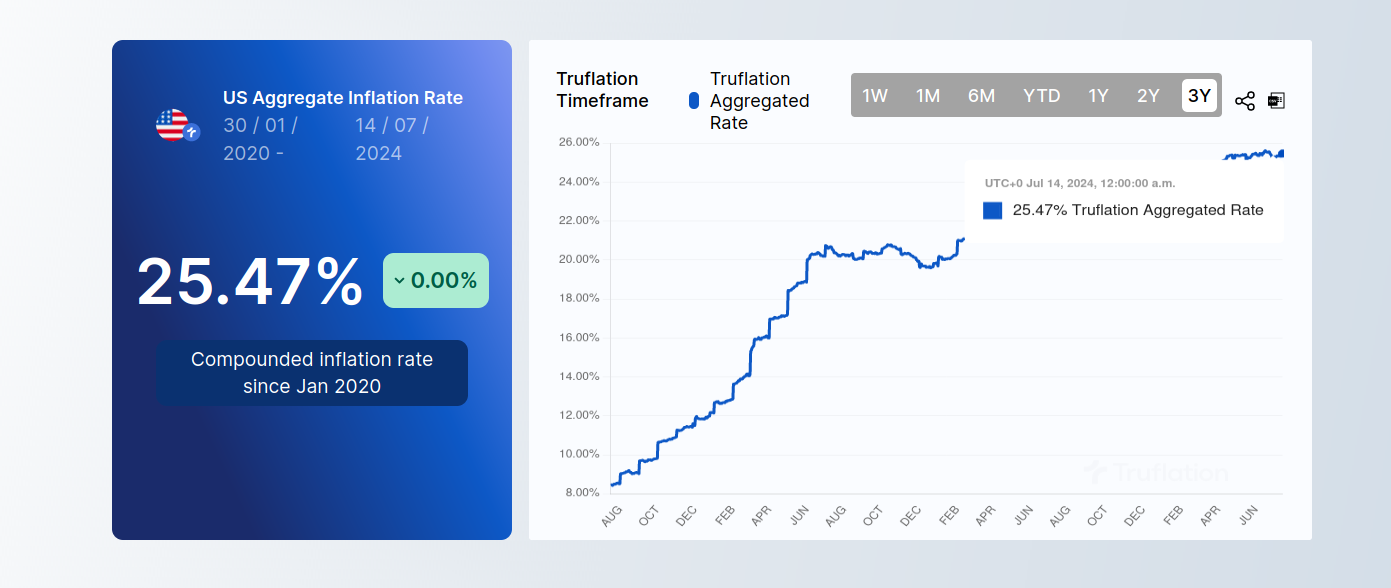Viewport: 1391px width, 588px height.
Task: Click the 24.00% y-axis label
Action: [579, 182]
